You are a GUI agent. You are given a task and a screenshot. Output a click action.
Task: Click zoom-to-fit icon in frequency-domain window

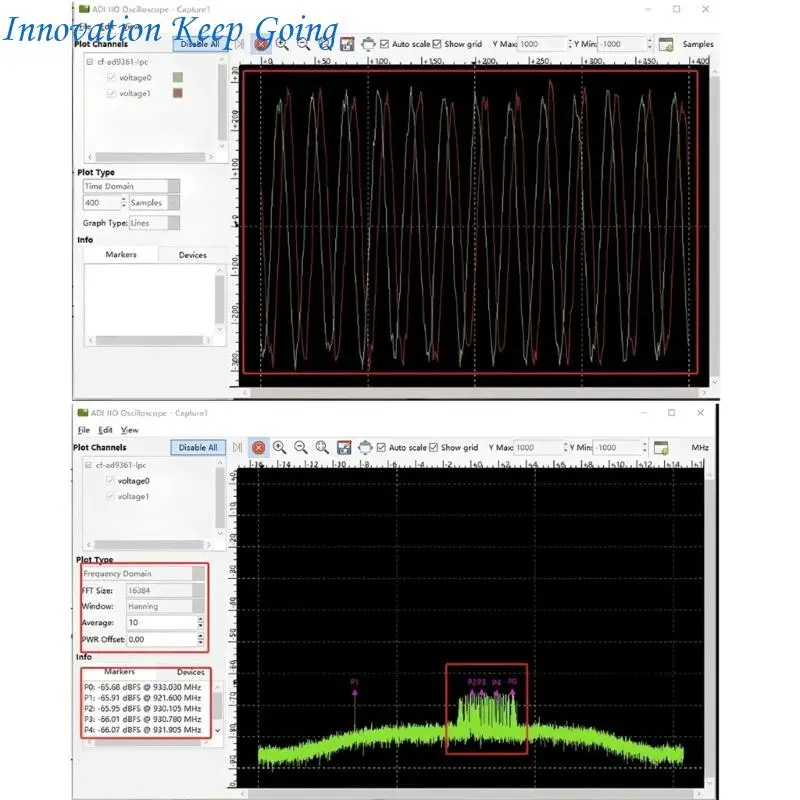322,447
